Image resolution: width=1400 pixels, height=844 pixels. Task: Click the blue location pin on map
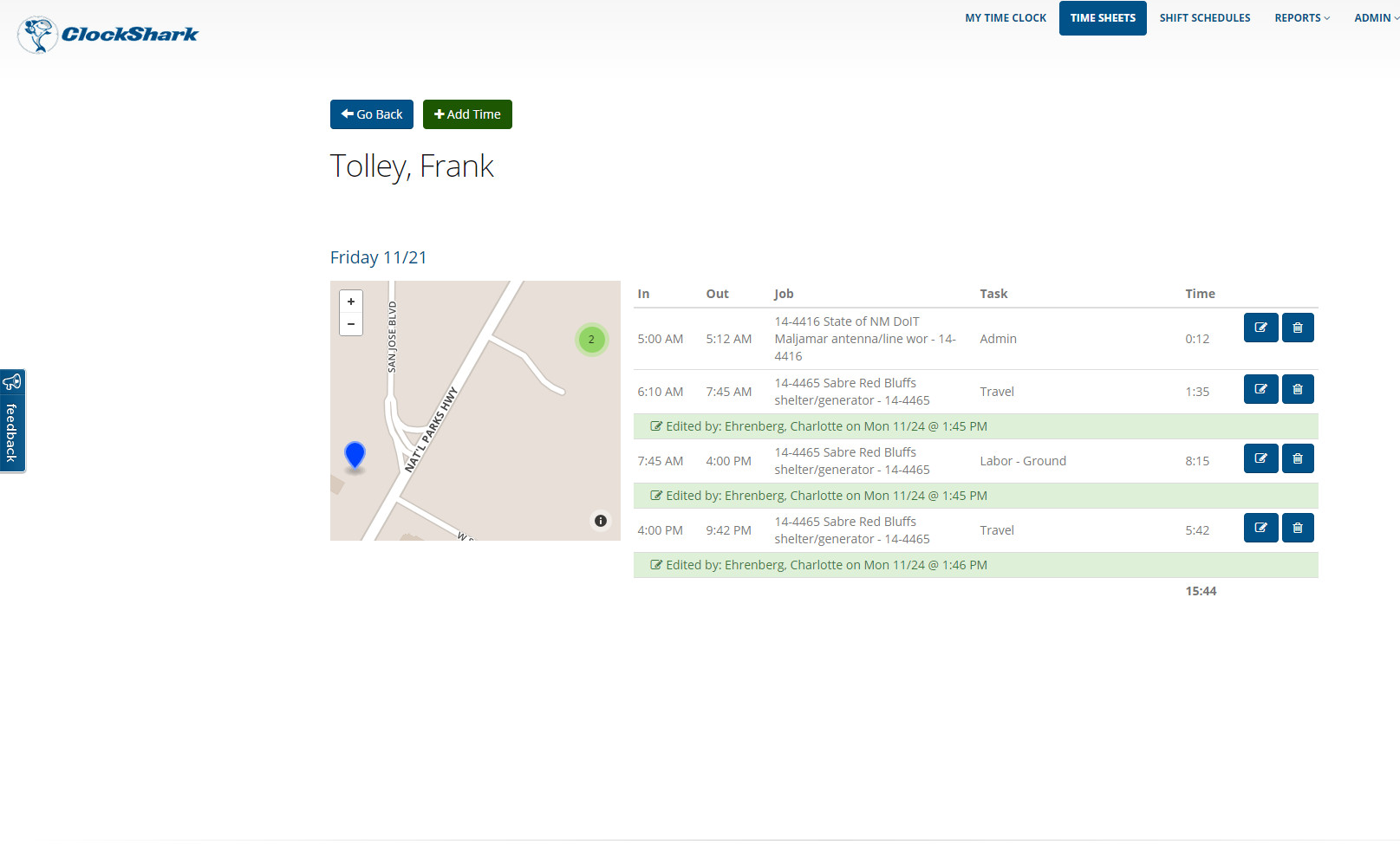[x=355, y=454]
